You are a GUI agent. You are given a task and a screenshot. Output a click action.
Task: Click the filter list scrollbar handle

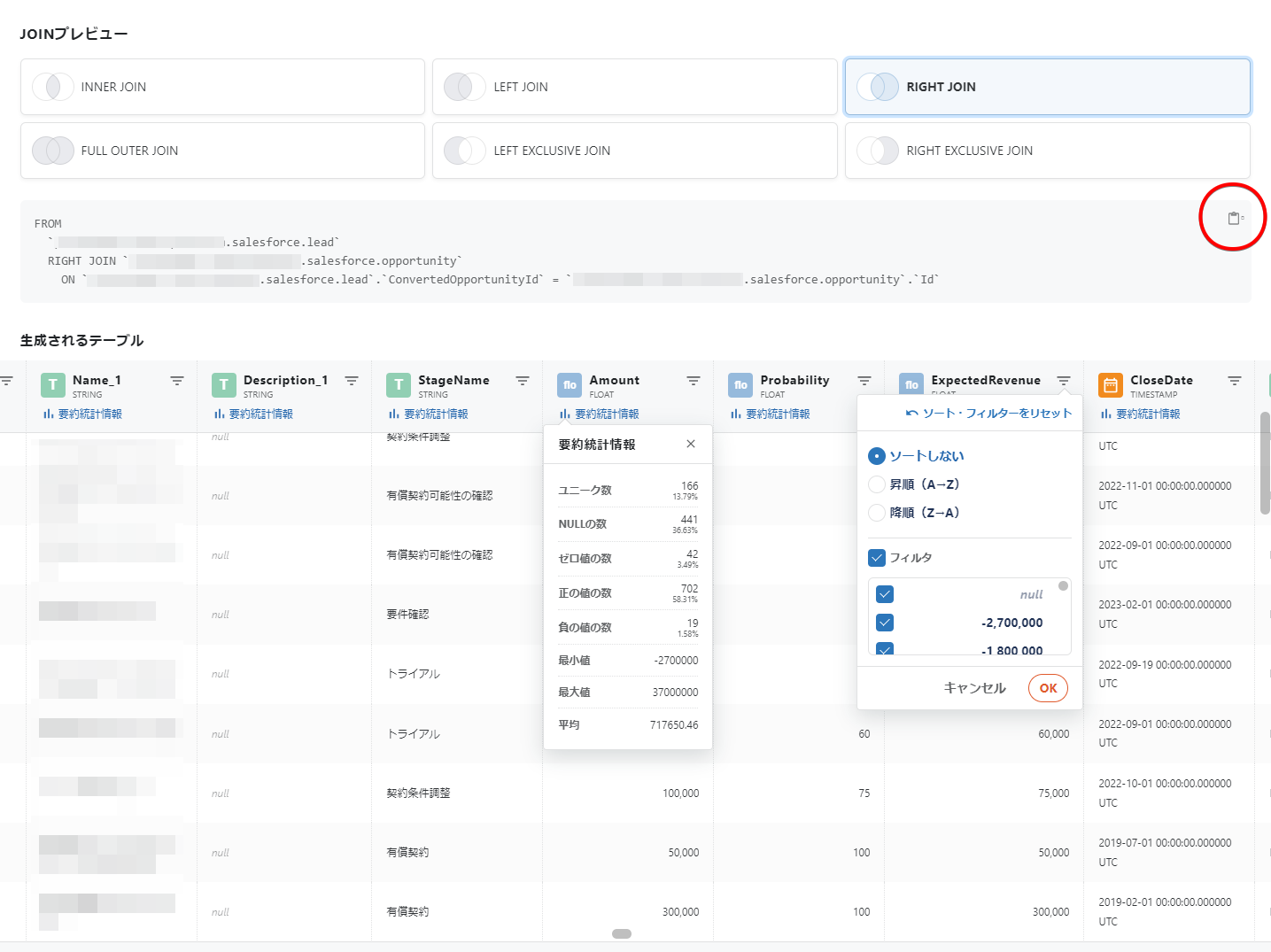tap(1064, 586)
